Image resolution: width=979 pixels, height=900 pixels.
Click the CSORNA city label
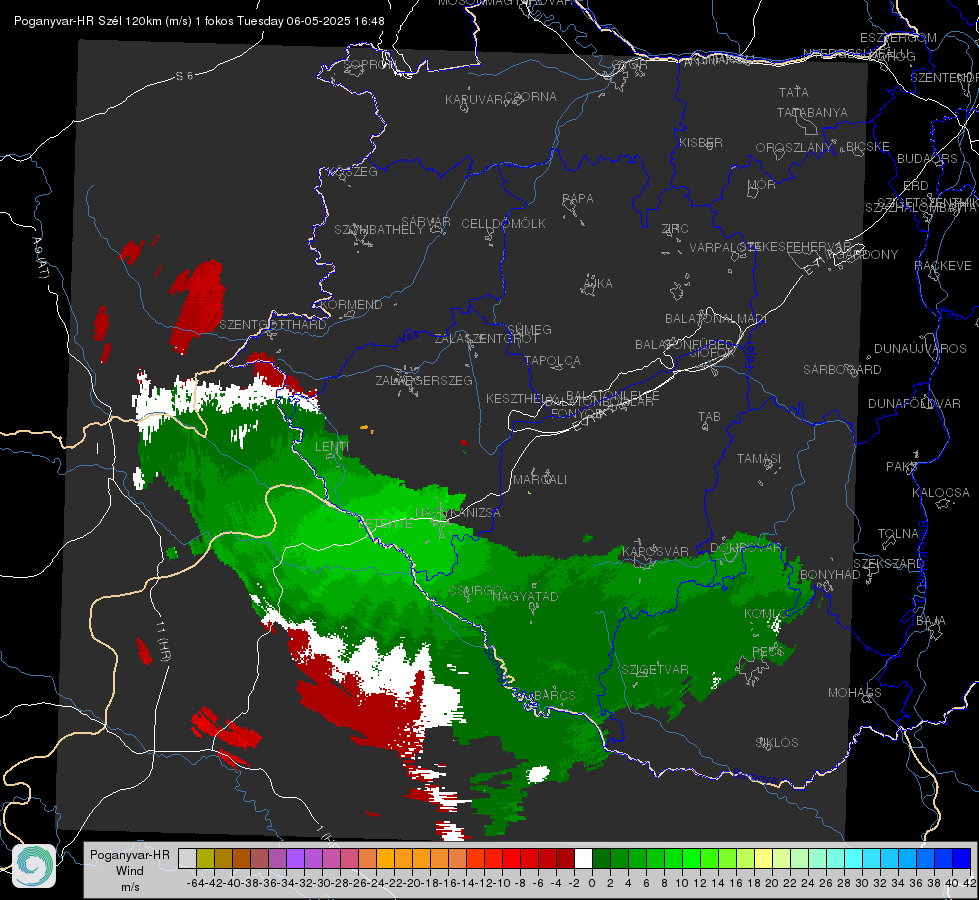pyautogui.click(x=531, y=97)
